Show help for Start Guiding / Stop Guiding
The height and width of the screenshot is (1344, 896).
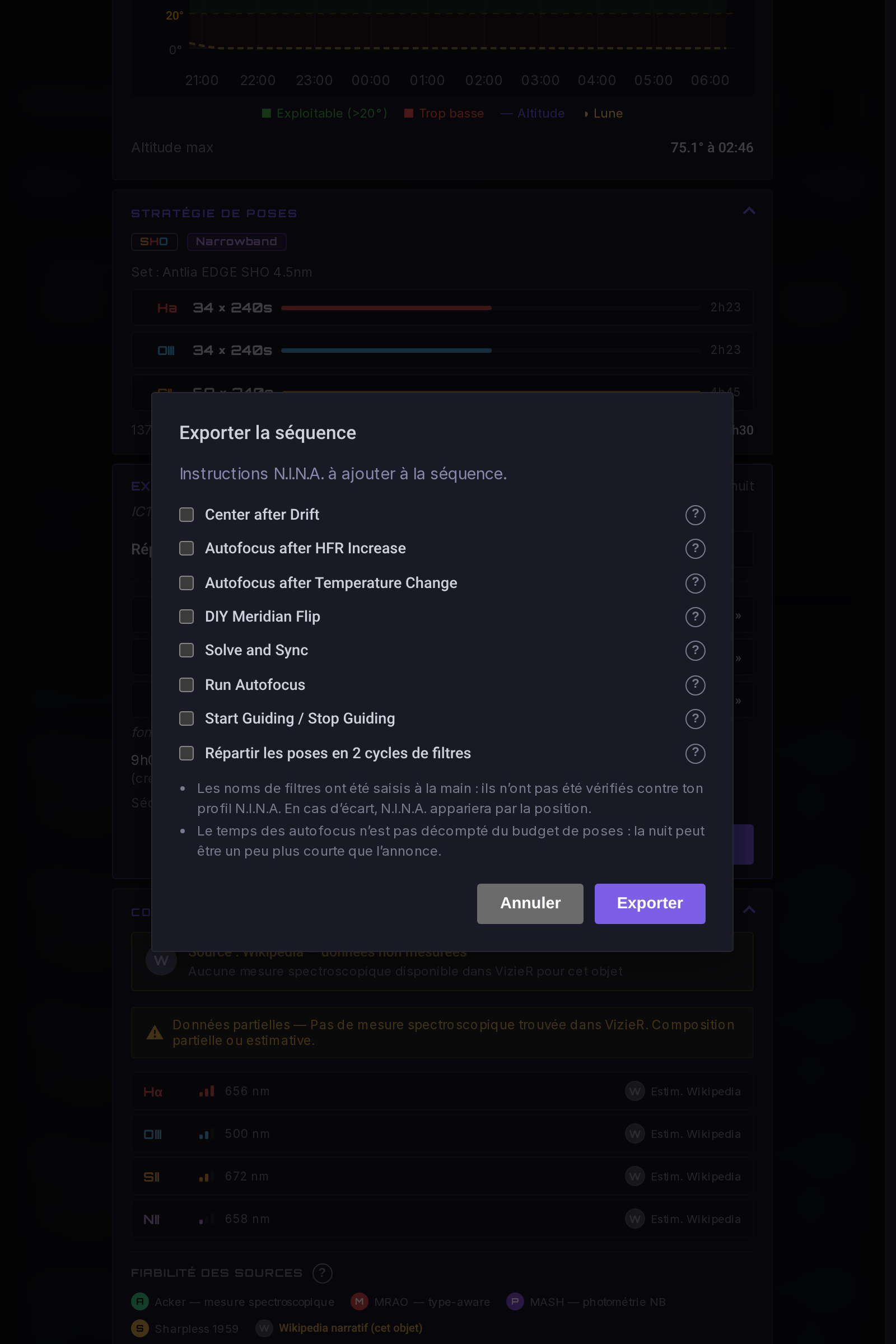coord(695,718)
